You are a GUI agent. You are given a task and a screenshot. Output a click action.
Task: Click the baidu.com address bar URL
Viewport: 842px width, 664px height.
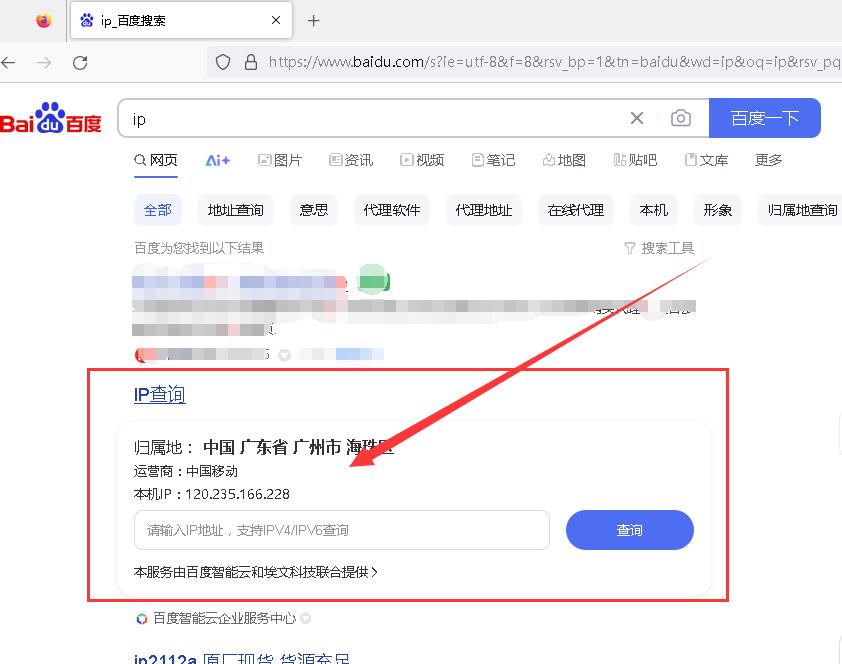(554, 62)
